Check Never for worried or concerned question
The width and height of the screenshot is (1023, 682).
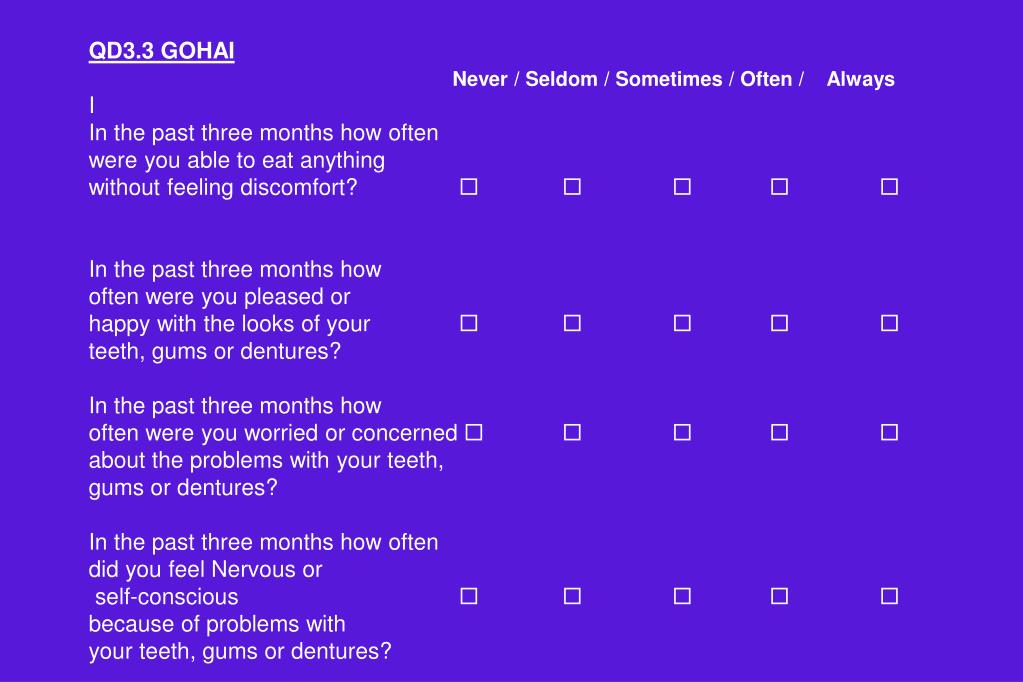tap(474, 432)
